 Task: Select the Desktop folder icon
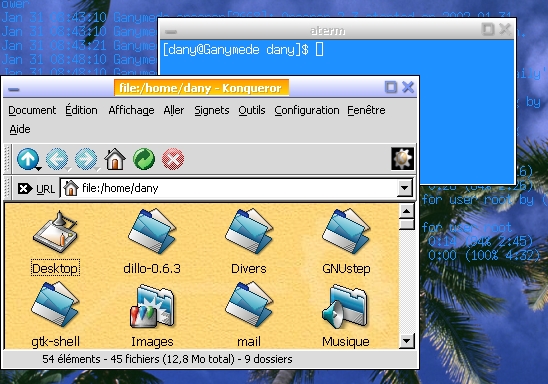(55, 232)
